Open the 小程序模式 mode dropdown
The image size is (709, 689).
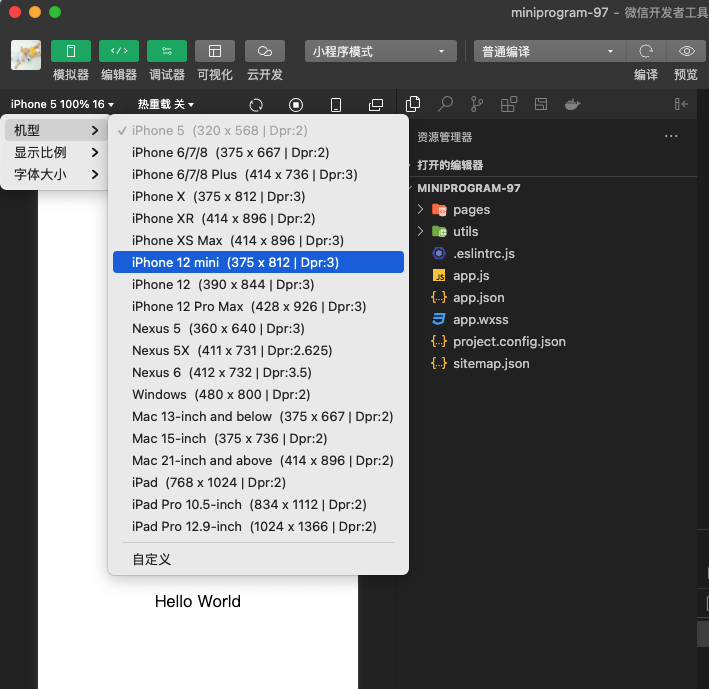[380, 51]
